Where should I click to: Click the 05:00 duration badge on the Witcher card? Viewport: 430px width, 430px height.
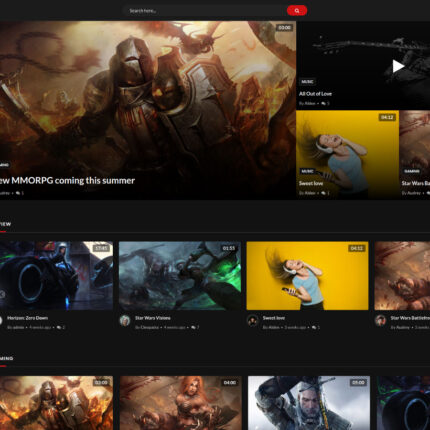pyautogui.click(x=358, y=382)
